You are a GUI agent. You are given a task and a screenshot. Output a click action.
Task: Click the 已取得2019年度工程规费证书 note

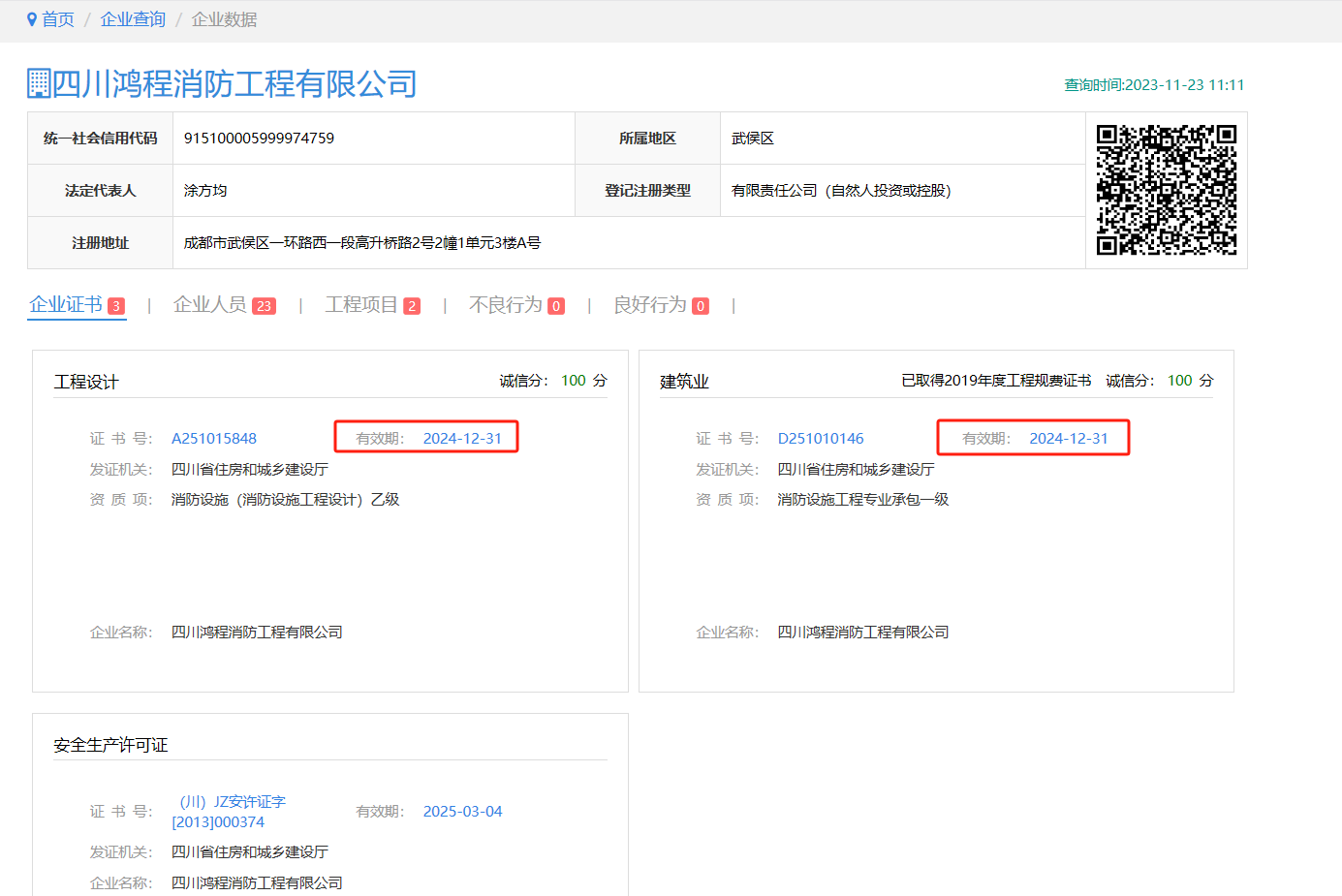[996, 381]
